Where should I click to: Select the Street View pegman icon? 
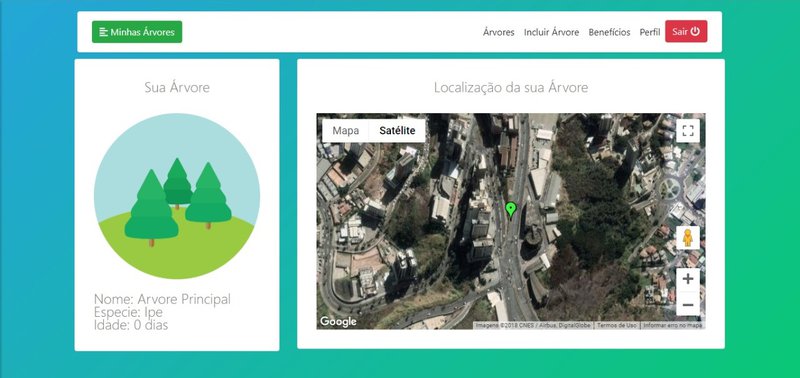tap(688, 238)
